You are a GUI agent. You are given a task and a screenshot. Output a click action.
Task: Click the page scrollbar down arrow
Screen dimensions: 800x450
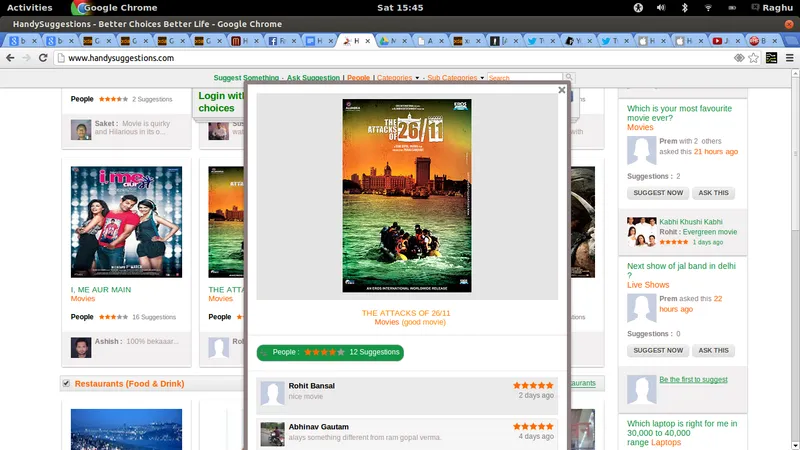[x=795, y=445]
